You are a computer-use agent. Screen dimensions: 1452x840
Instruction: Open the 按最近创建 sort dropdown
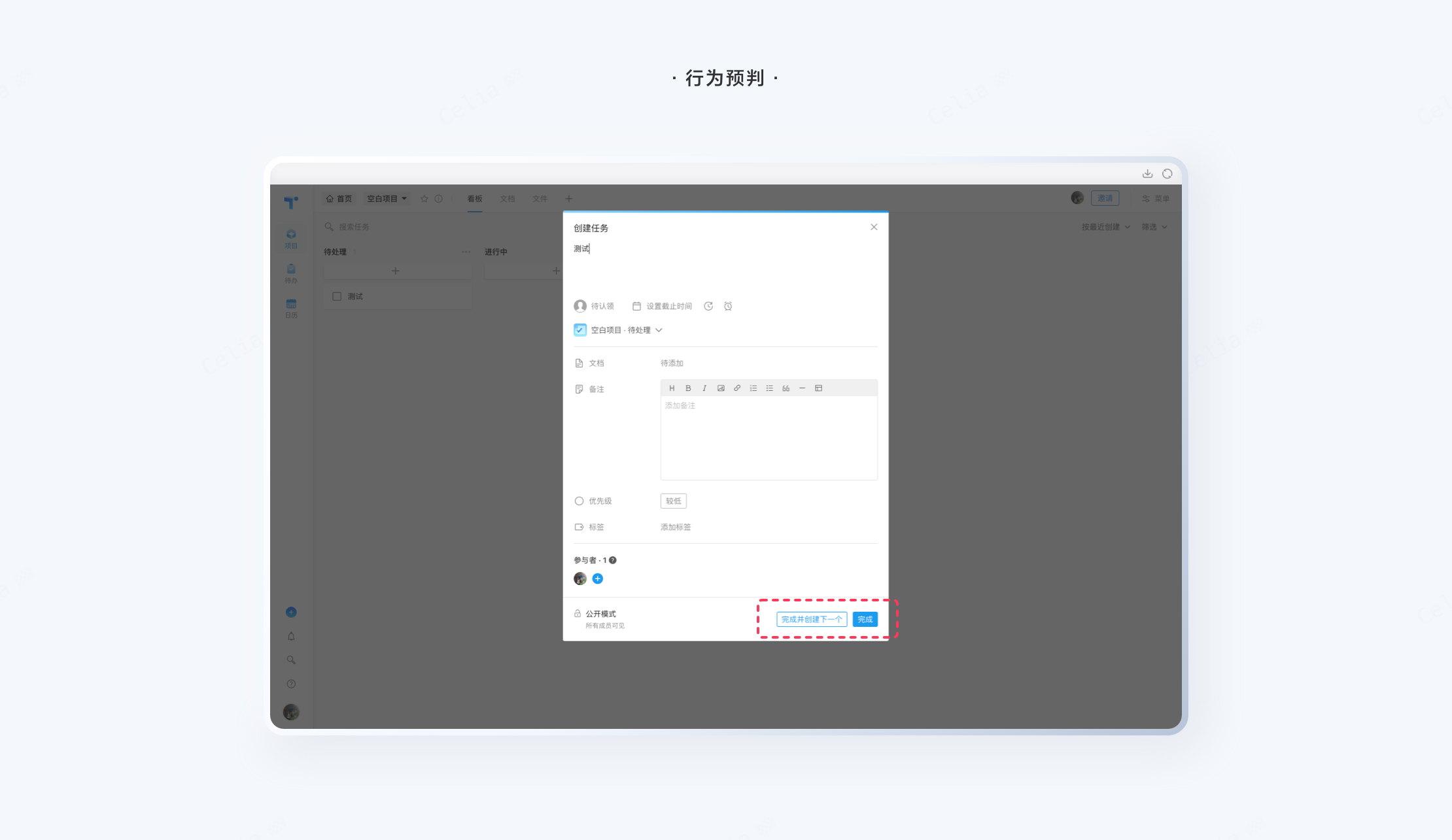(x=1105, y=227)
